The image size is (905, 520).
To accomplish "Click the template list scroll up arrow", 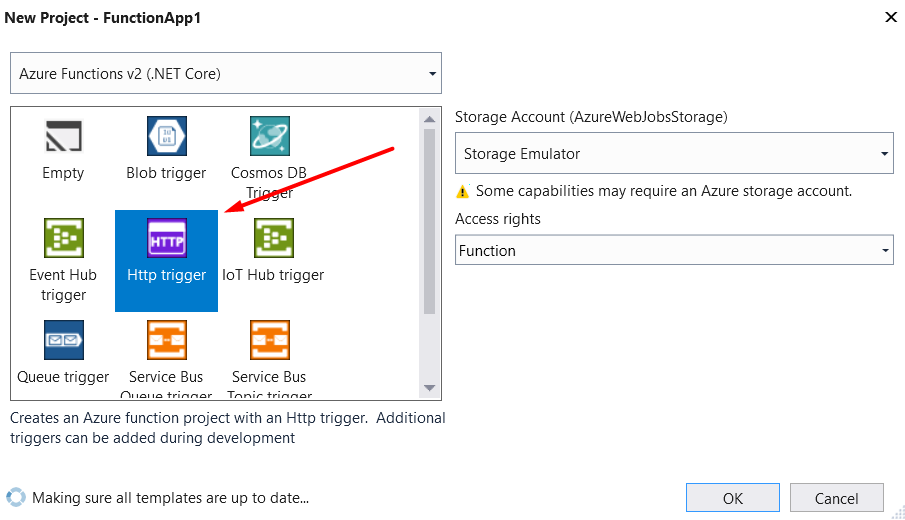I will coord(429,119).
